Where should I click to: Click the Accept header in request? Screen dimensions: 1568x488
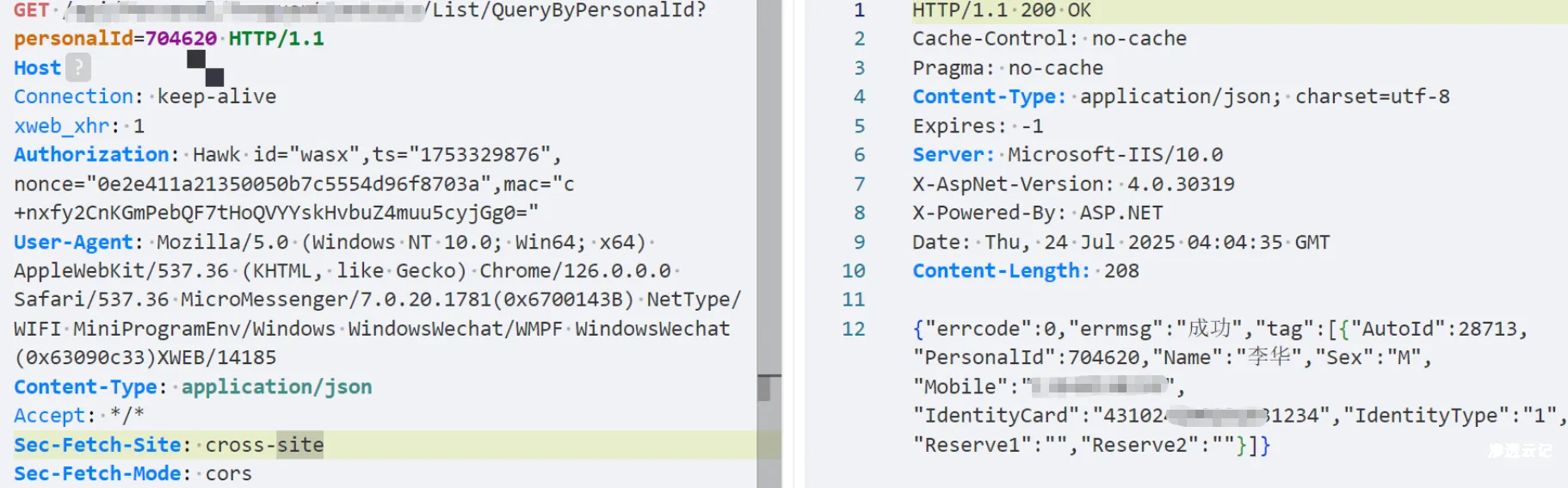(49, 416)
